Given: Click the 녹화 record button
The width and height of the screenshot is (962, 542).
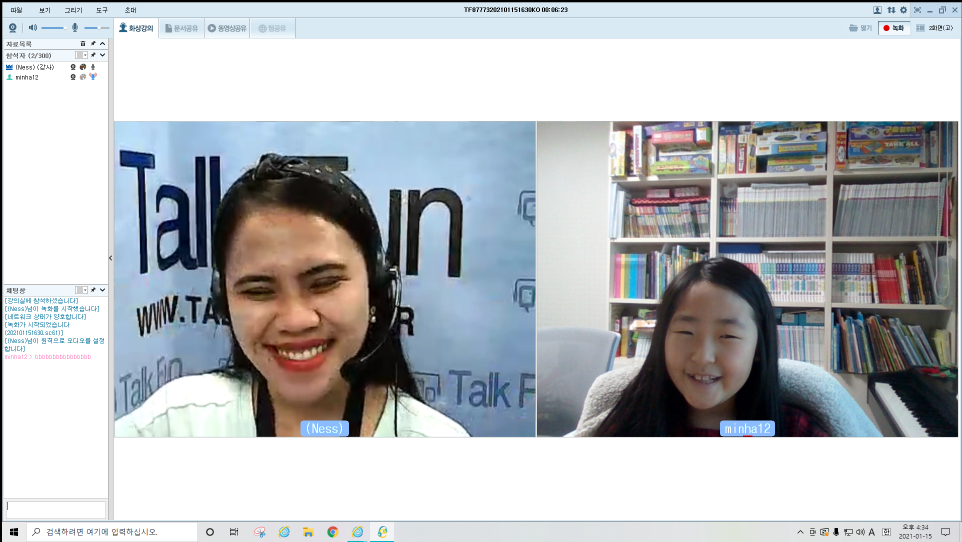Looking at the screenshot, I should (x=893, y=28).
